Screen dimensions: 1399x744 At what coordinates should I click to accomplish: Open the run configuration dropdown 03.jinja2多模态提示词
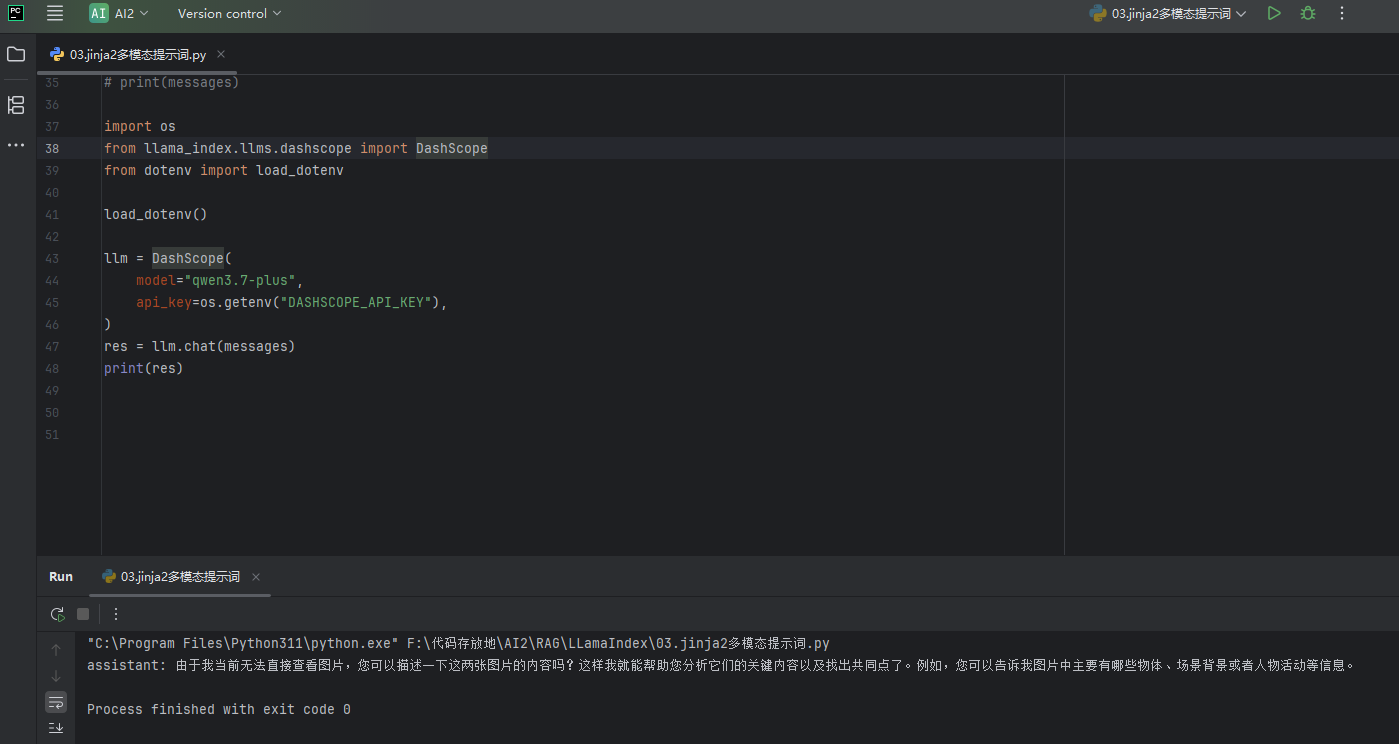pos(1168,13)
